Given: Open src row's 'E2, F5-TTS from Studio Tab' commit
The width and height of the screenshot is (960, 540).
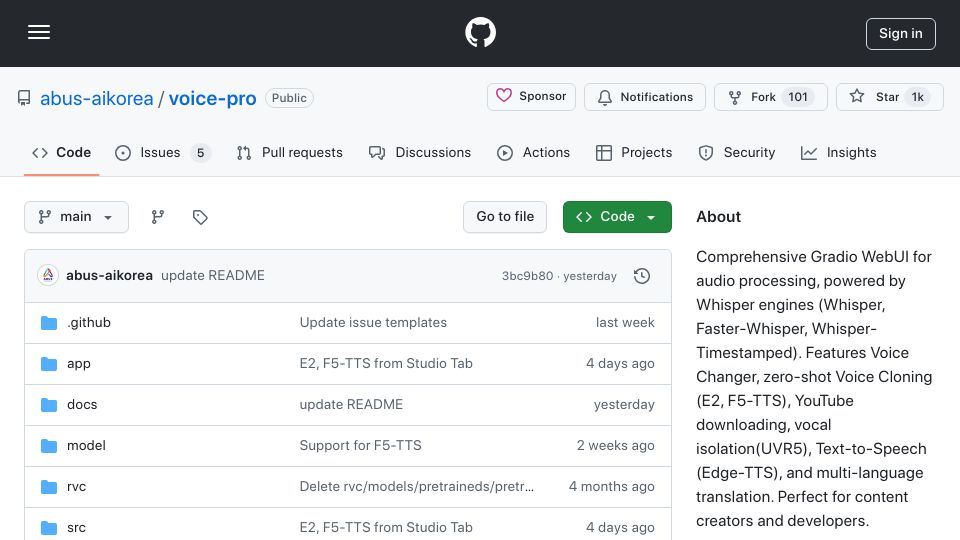Looking at the screenshot, I should tap(386, 528).
